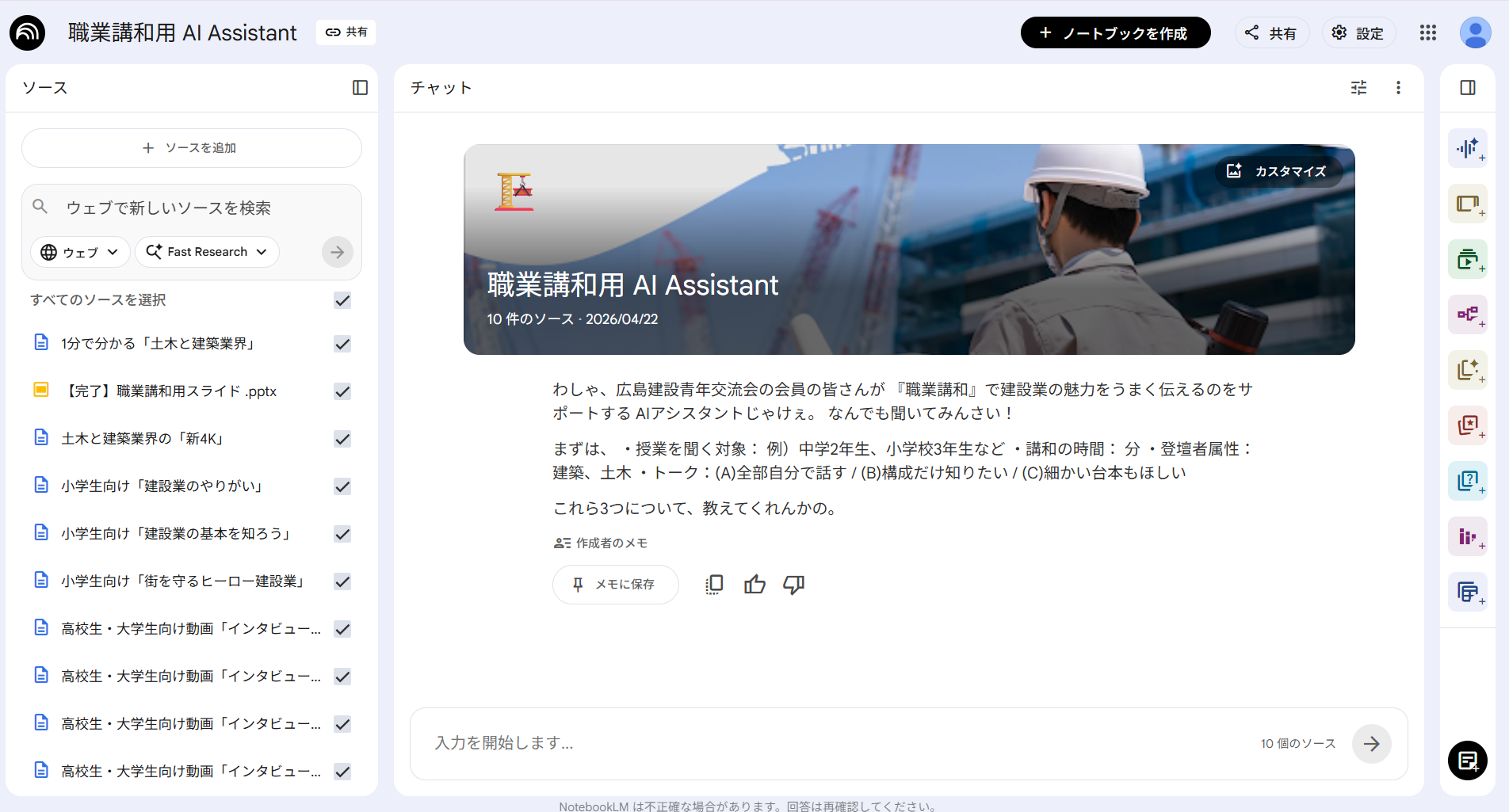Uncheck source 小学生向け「街を守るヒーロー建設業」

[x=342, y=581]
